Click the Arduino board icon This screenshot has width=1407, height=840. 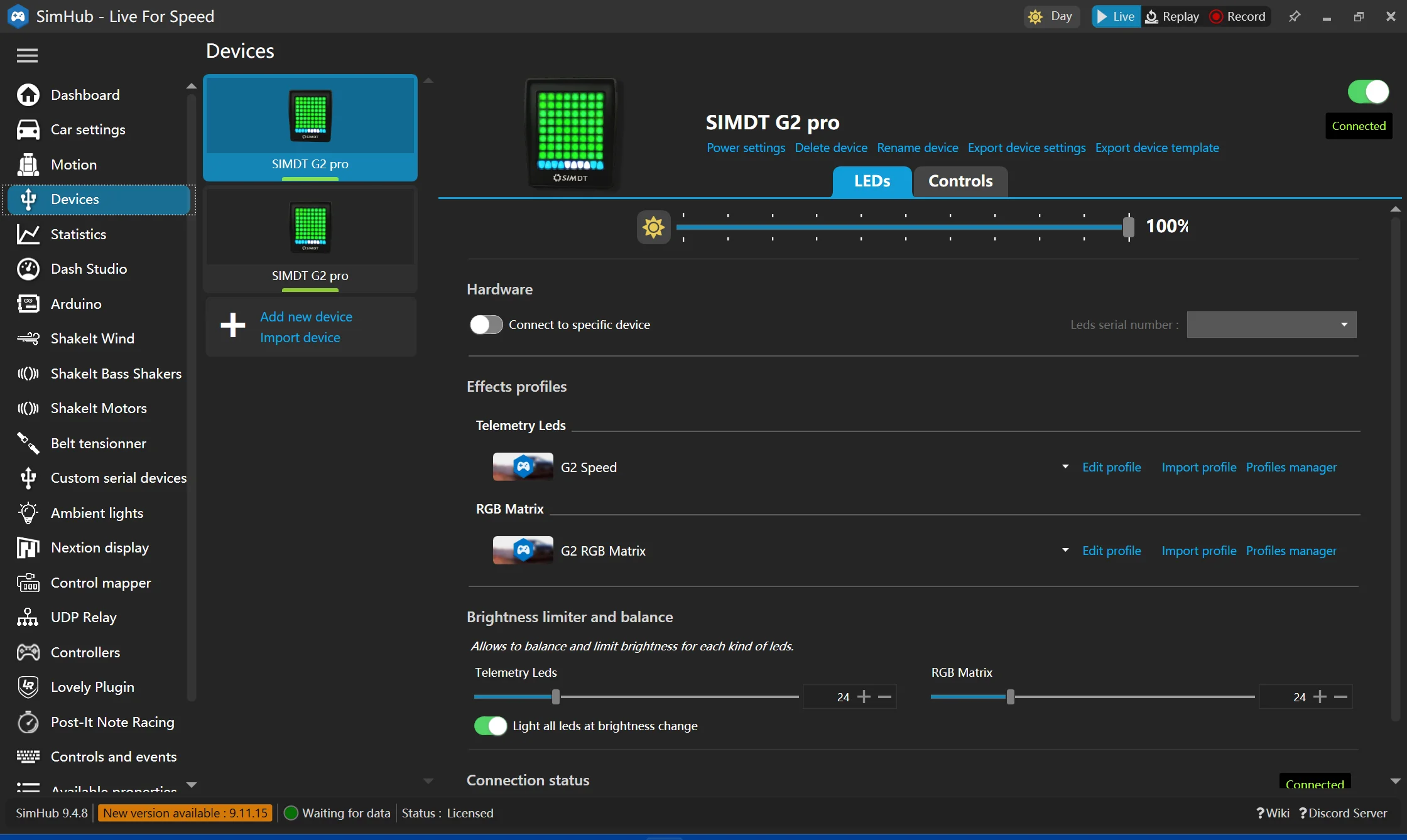[28, 304]
